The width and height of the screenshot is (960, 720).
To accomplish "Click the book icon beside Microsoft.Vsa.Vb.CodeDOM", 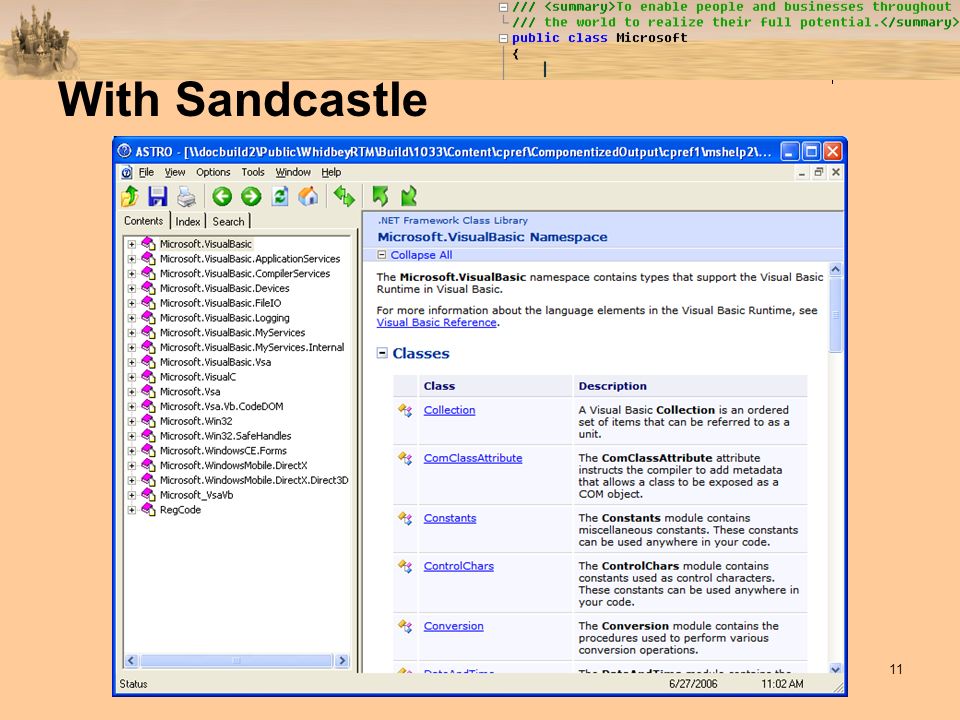I will coord(148,406).
